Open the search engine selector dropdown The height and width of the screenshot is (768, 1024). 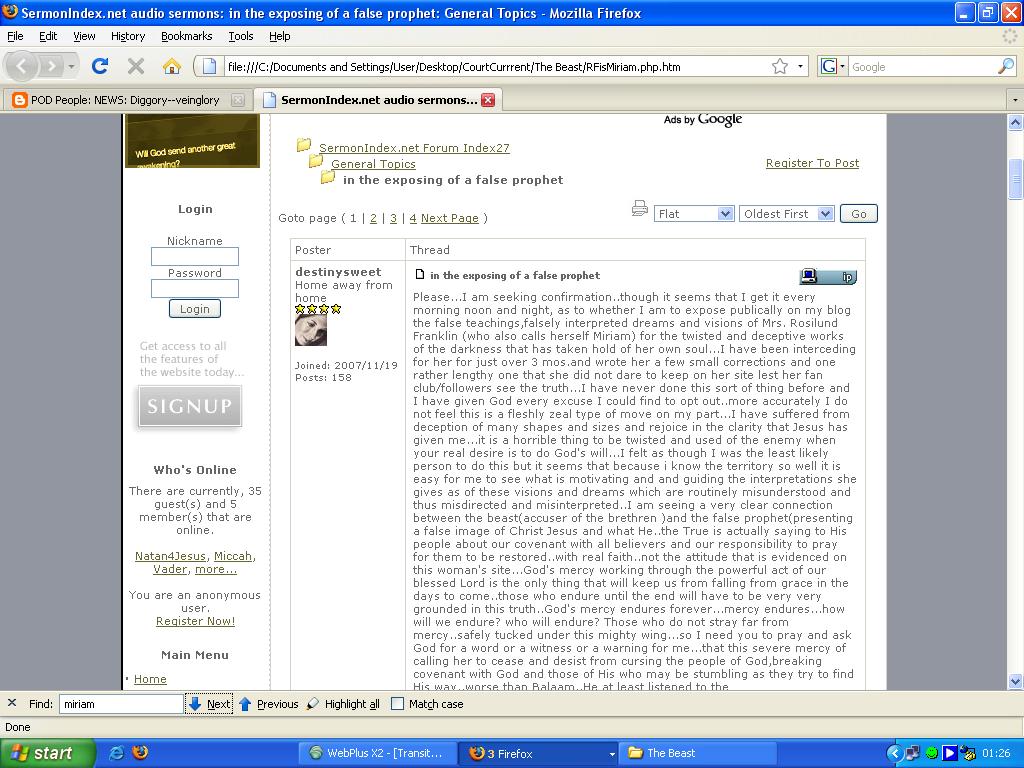pyautogui.click(x=842, y=67)
